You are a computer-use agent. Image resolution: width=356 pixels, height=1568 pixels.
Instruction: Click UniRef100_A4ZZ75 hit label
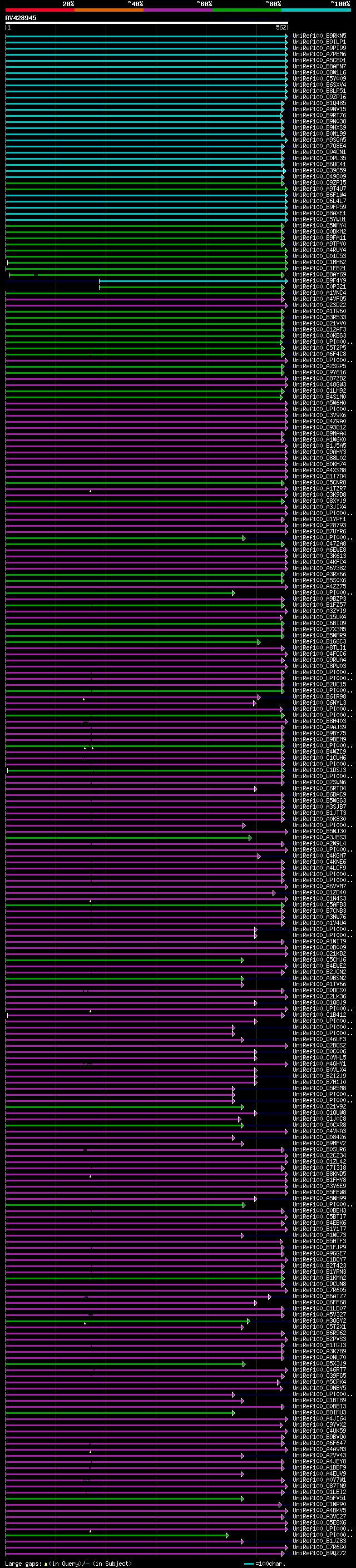click(319, 586)
